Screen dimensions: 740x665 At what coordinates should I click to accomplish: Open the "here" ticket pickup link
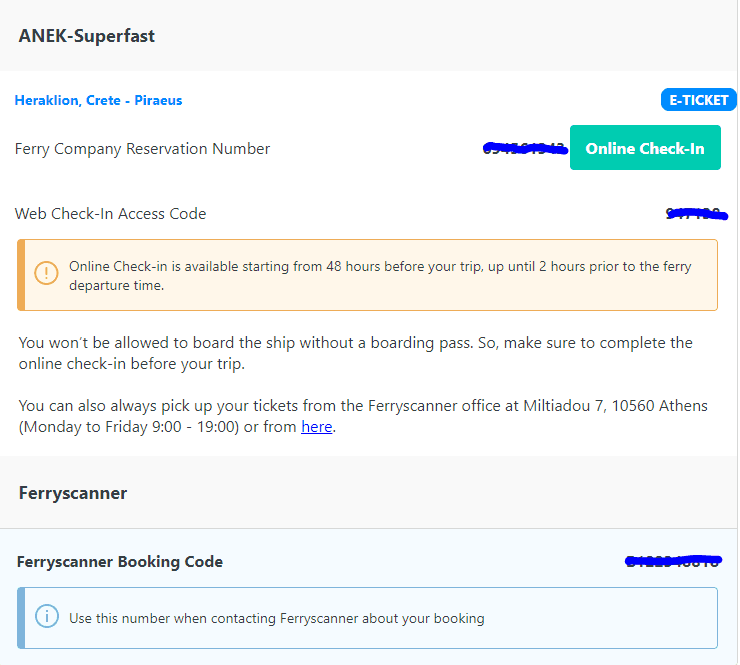pos(316,427)
